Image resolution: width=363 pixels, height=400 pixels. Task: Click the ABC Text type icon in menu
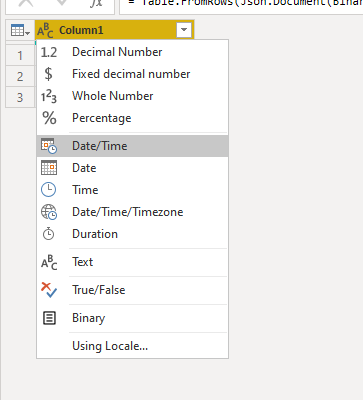[49, 262]
